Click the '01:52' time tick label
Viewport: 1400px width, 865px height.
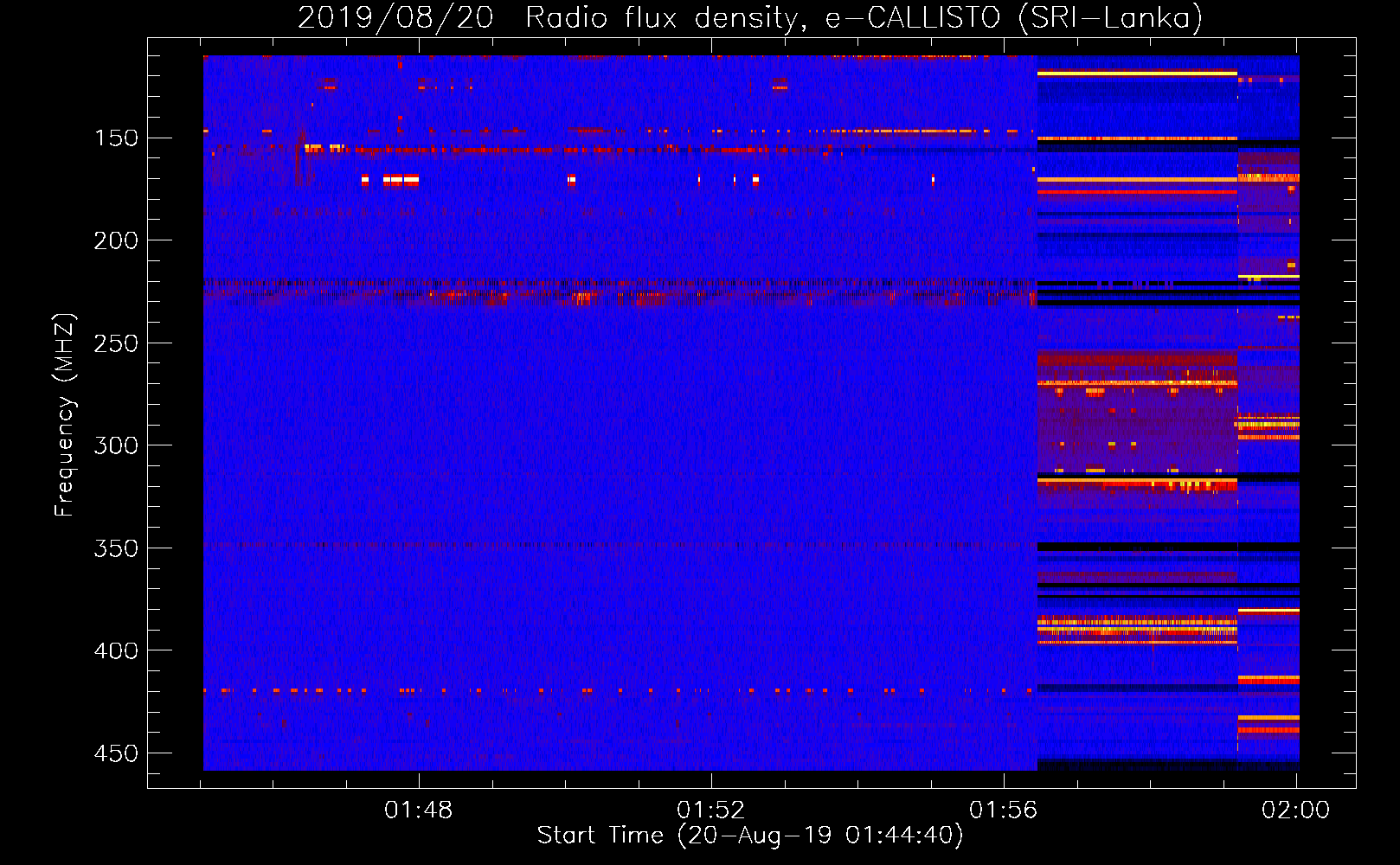711,811
